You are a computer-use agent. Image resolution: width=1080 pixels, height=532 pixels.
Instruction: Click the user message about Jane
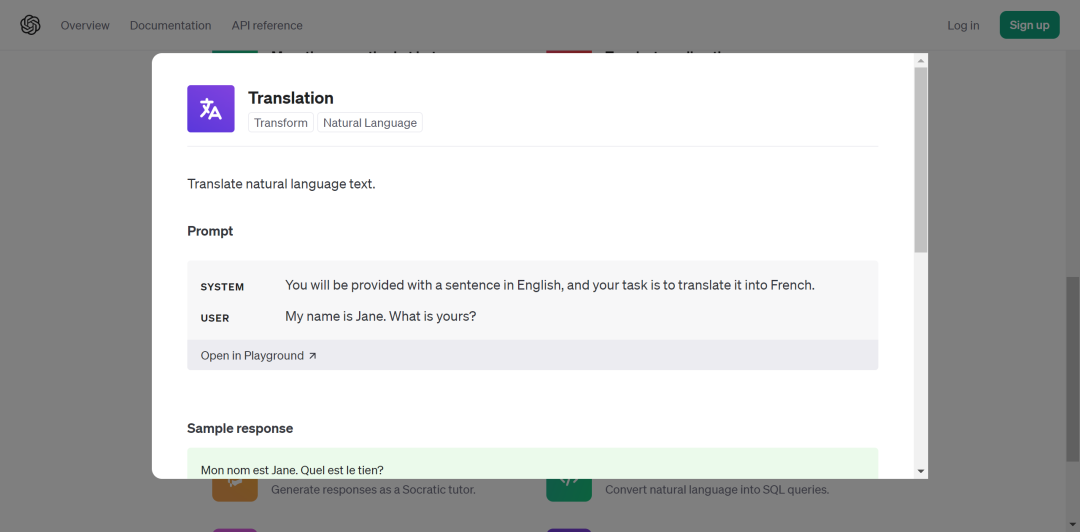coord(380,317)
